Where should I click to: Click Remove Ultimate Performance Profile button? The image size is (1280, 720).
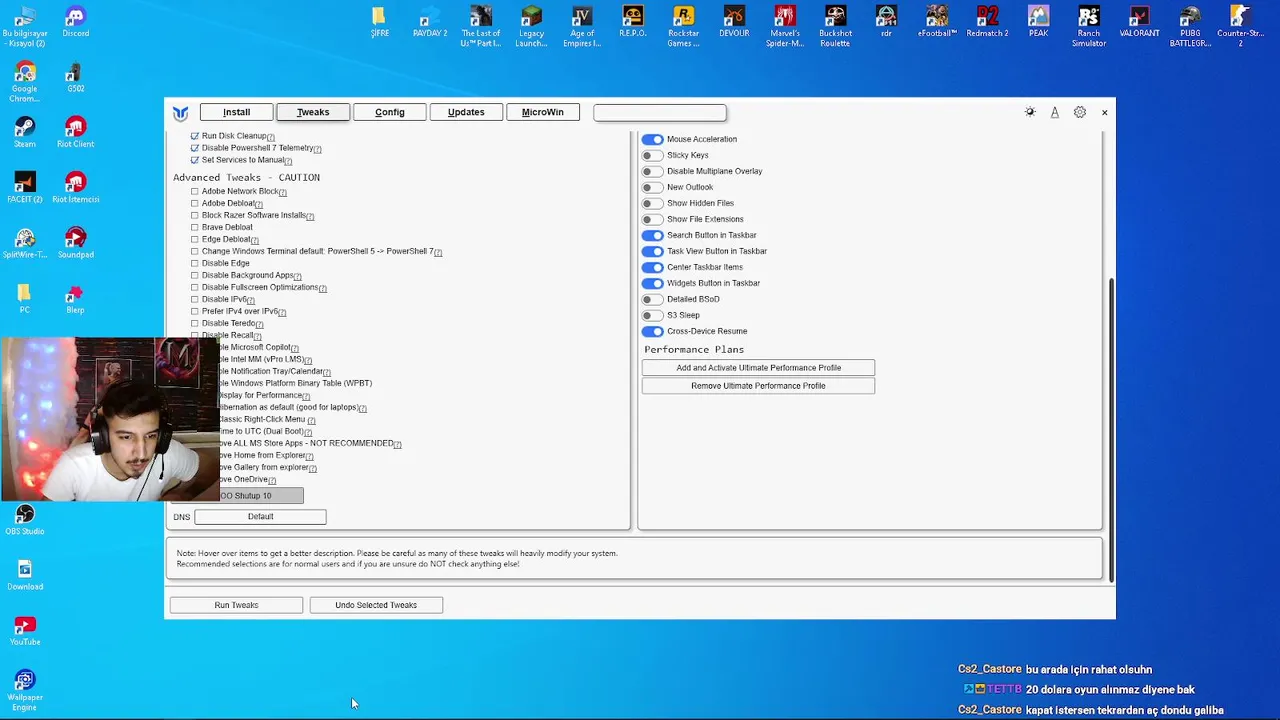coord(758,386)
